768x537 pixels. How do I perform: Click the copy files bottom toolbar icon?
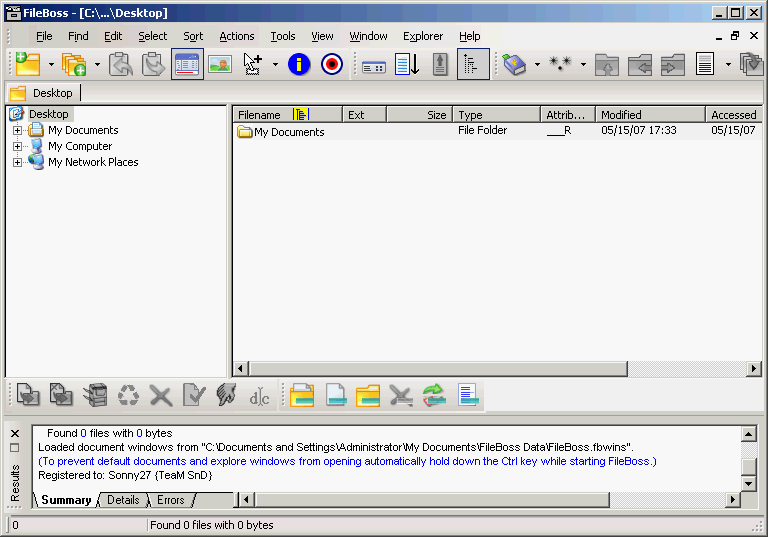coord(28,394)
